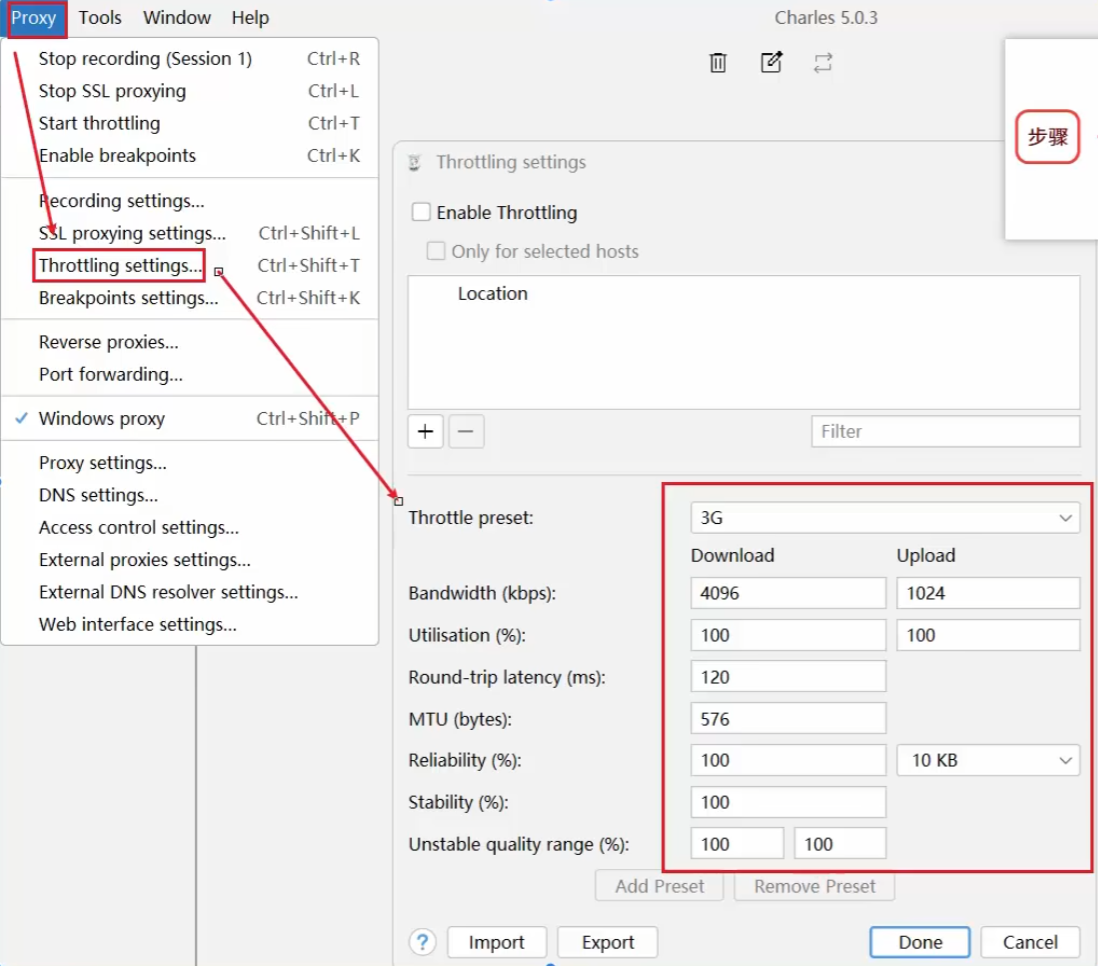This screenshot has height=966, width=1098.
Task: Click the trash can clear session icon
Action: (717, 63)
